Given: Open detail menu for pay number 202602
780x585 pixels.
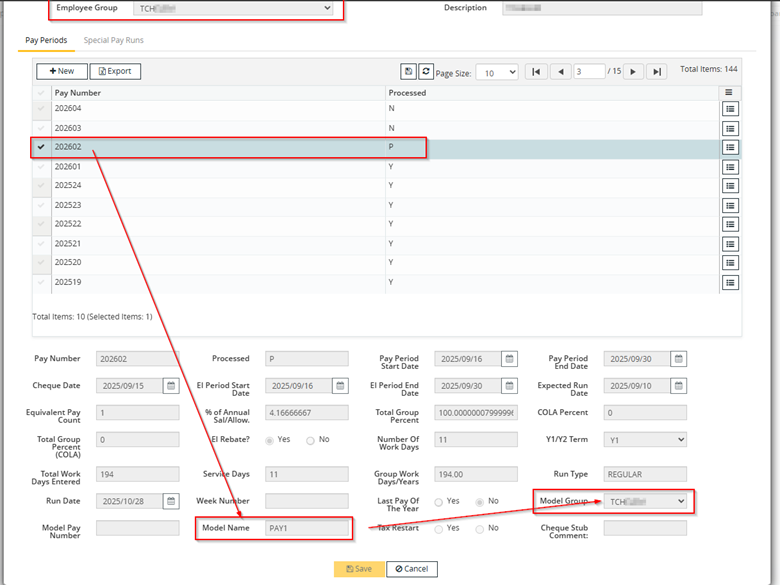Looking at the screenshot, I should click(730, 147).
